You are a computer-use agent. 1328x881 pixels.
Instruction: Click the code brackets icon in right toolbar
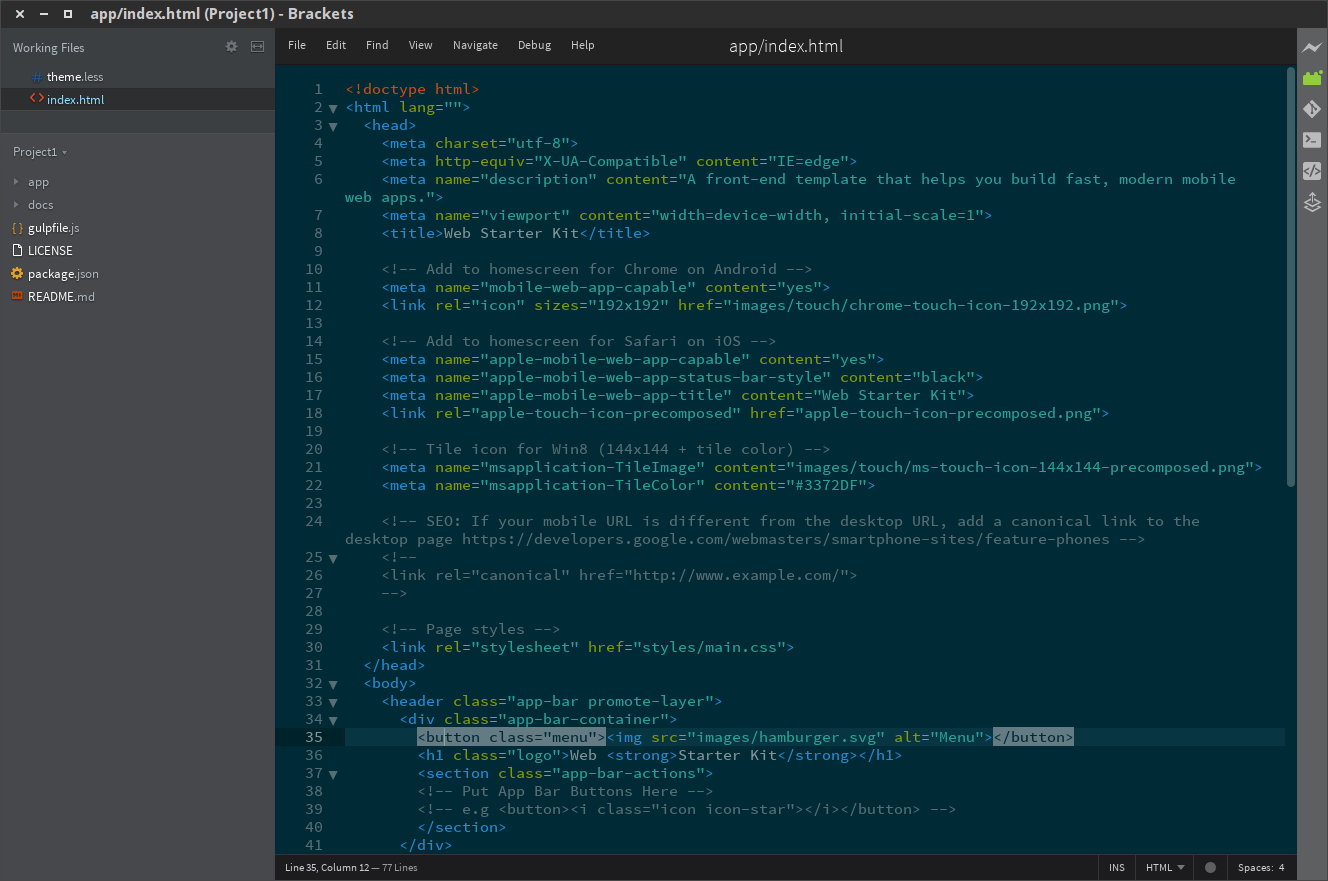click(1312, 171)
